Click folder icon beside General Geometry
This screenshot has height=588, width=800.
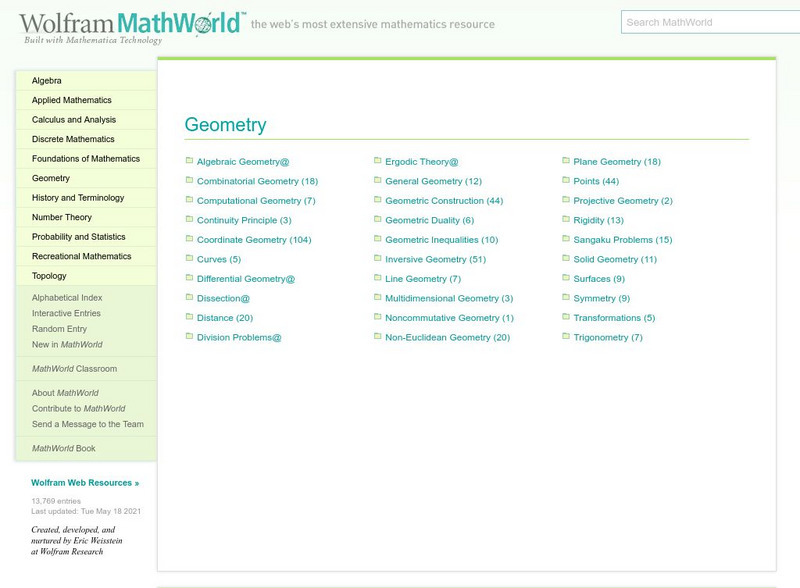(x=378, y=180)
